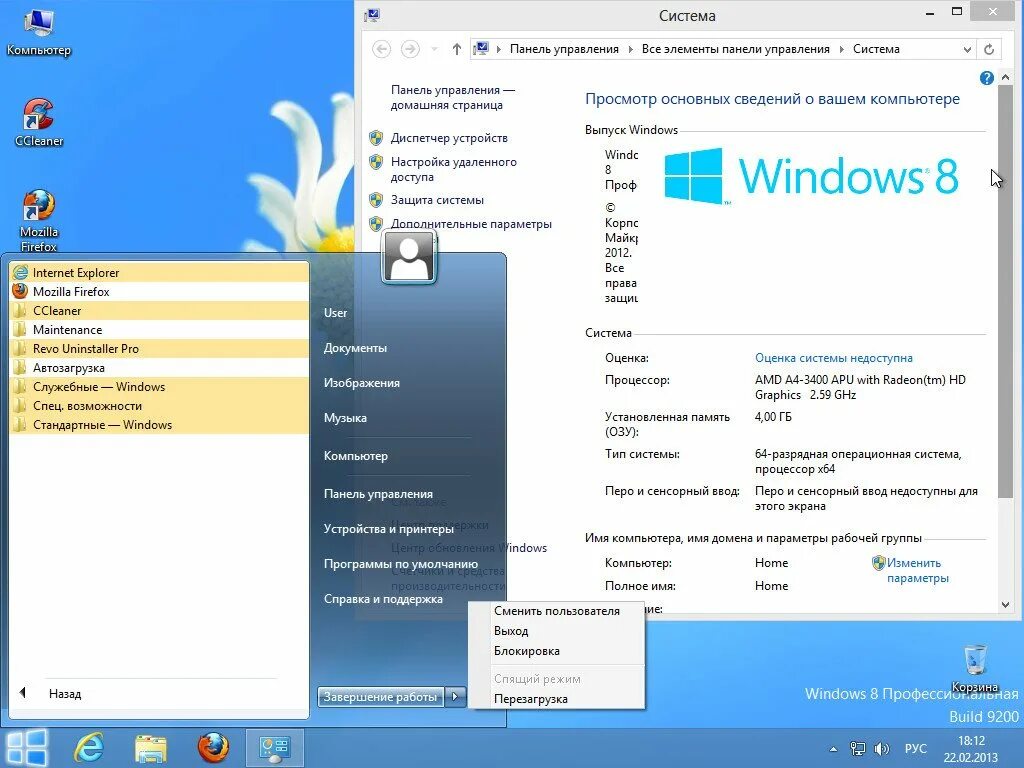
Task: Click the volume speaker icon in the tray
Action: pyautogui.click(x=881, y=747)
